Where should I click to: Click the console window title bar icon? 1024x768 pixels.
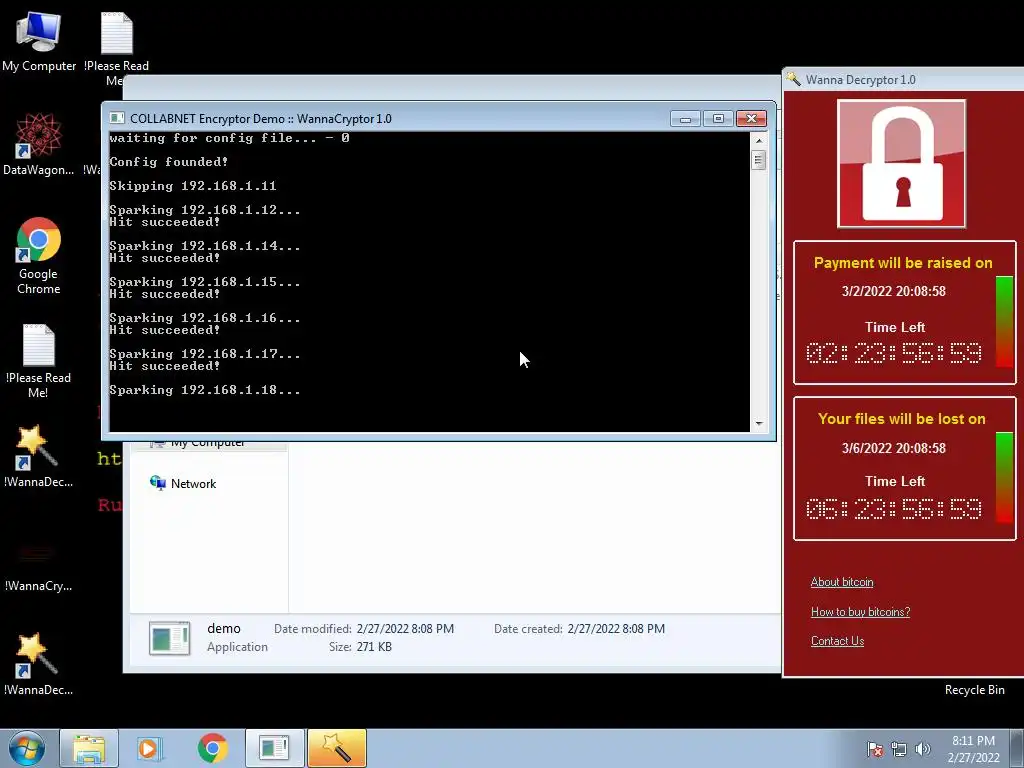point(117,118)
